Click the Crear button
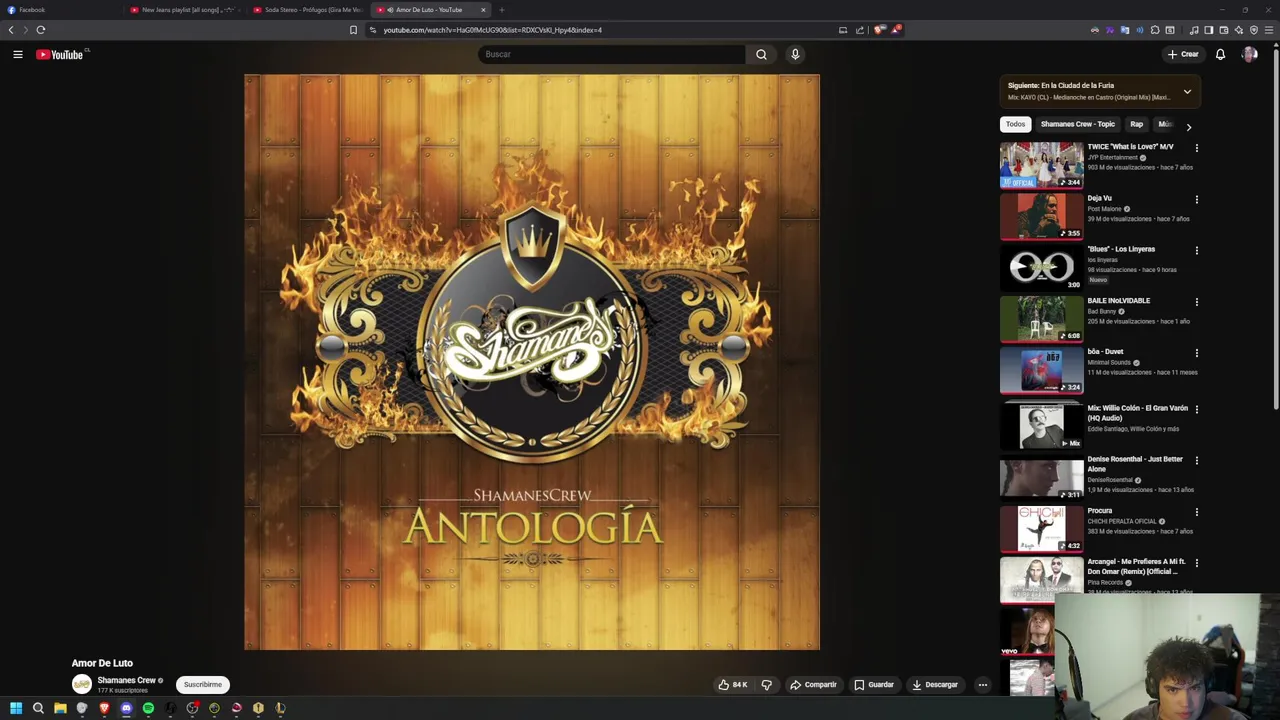The image size is (1280, 720). [1183, 55]
